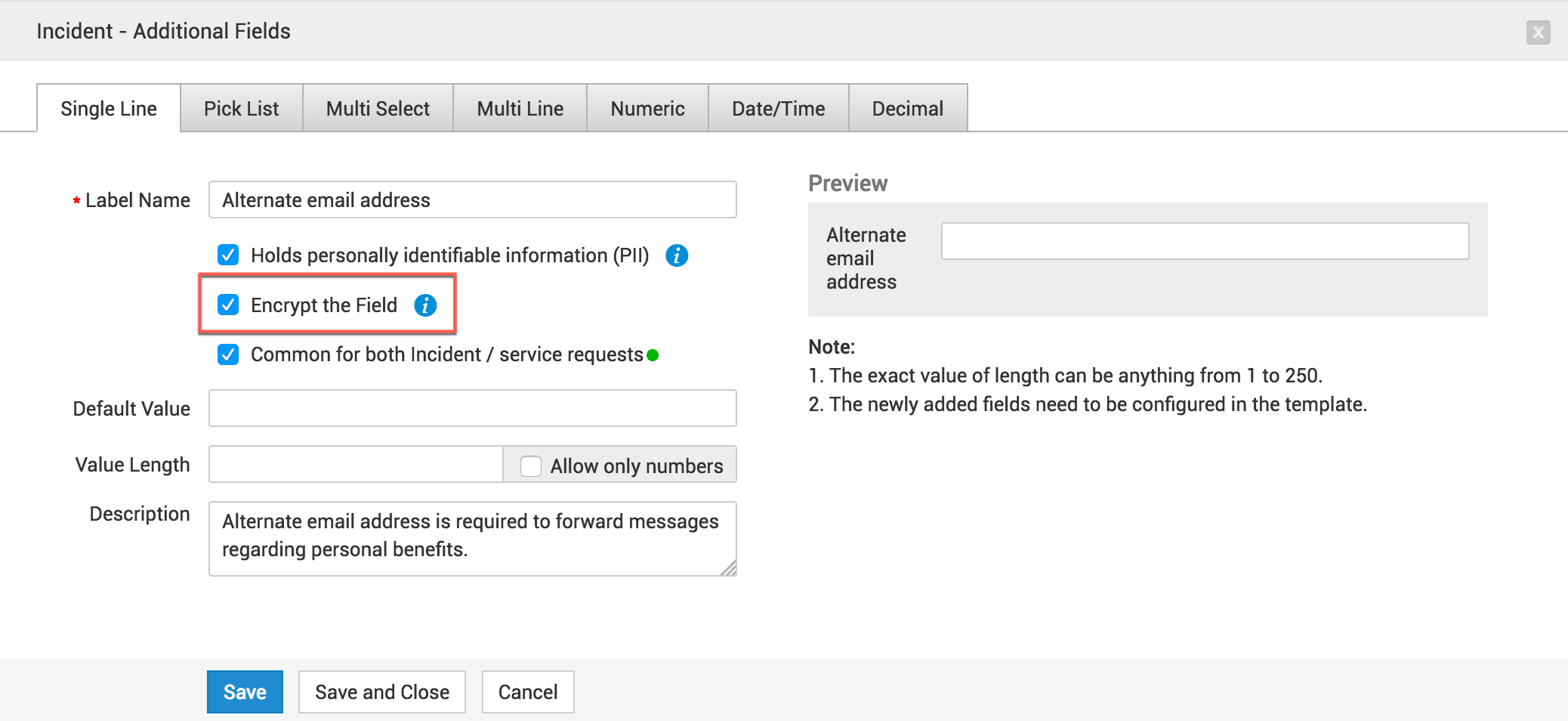
Task: Select the Decimal tab
Action: pos(908,109)
